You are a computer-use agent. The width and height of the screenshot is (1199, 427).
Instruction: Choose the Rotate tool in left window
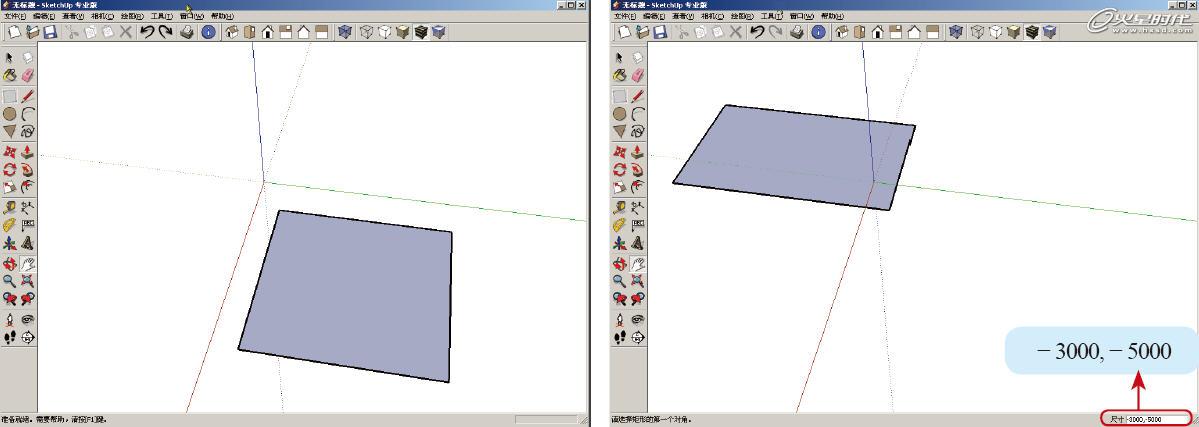pyautogui.click(x=10, y=169)
